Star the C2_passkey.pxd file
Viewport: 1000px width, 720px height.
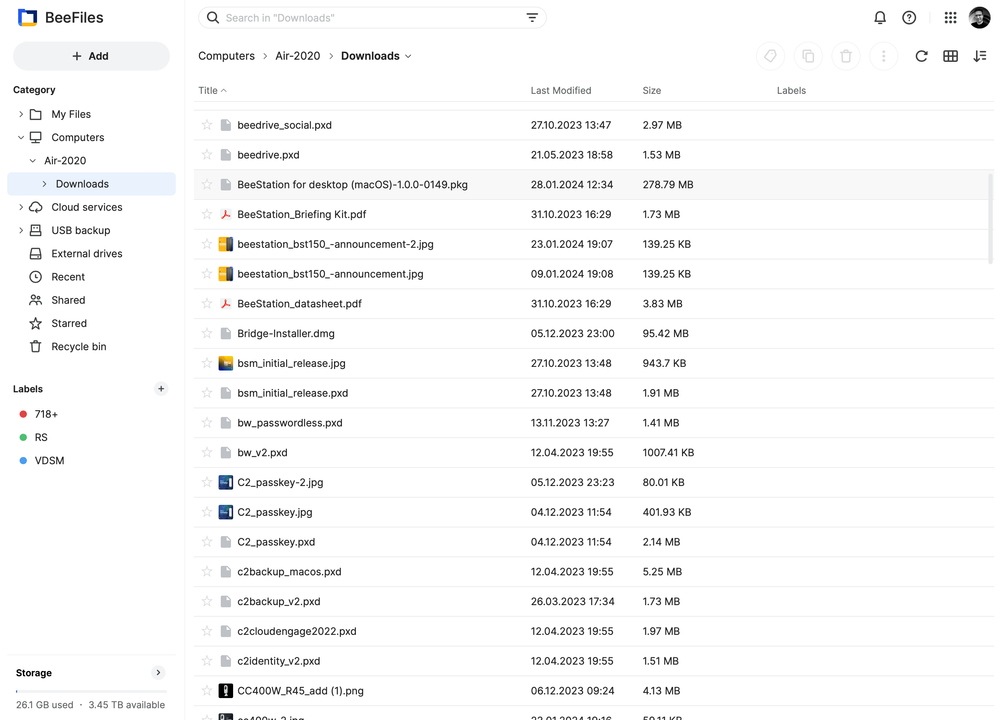pos(207,542)
